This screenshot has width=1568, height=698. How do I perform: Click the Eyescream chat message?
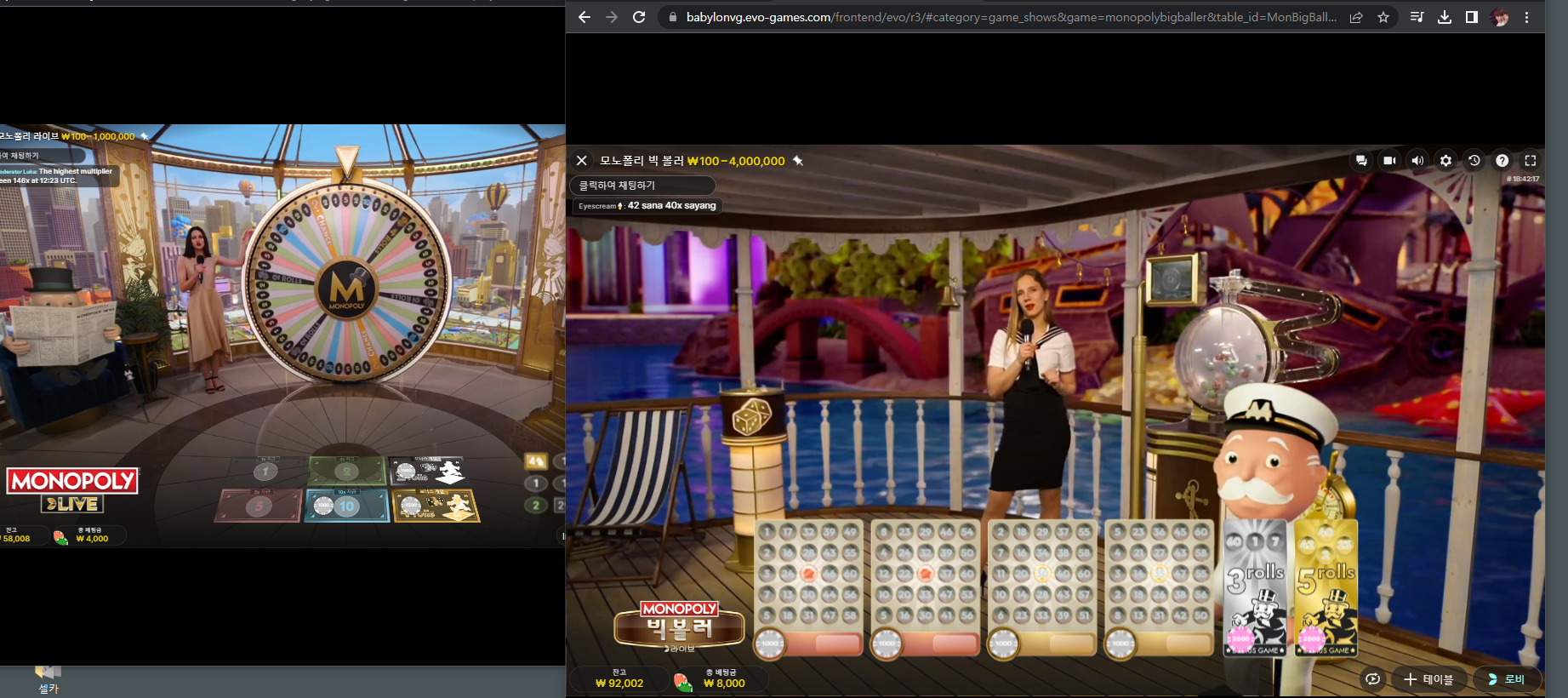point(647,205)
